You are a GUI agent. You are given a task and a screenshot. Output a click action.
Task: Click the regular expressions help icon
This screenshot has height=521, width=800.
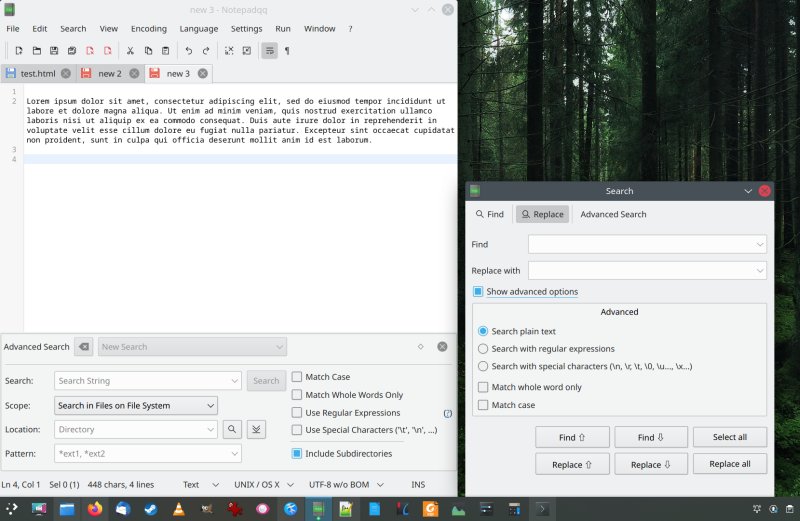point(447,413)
